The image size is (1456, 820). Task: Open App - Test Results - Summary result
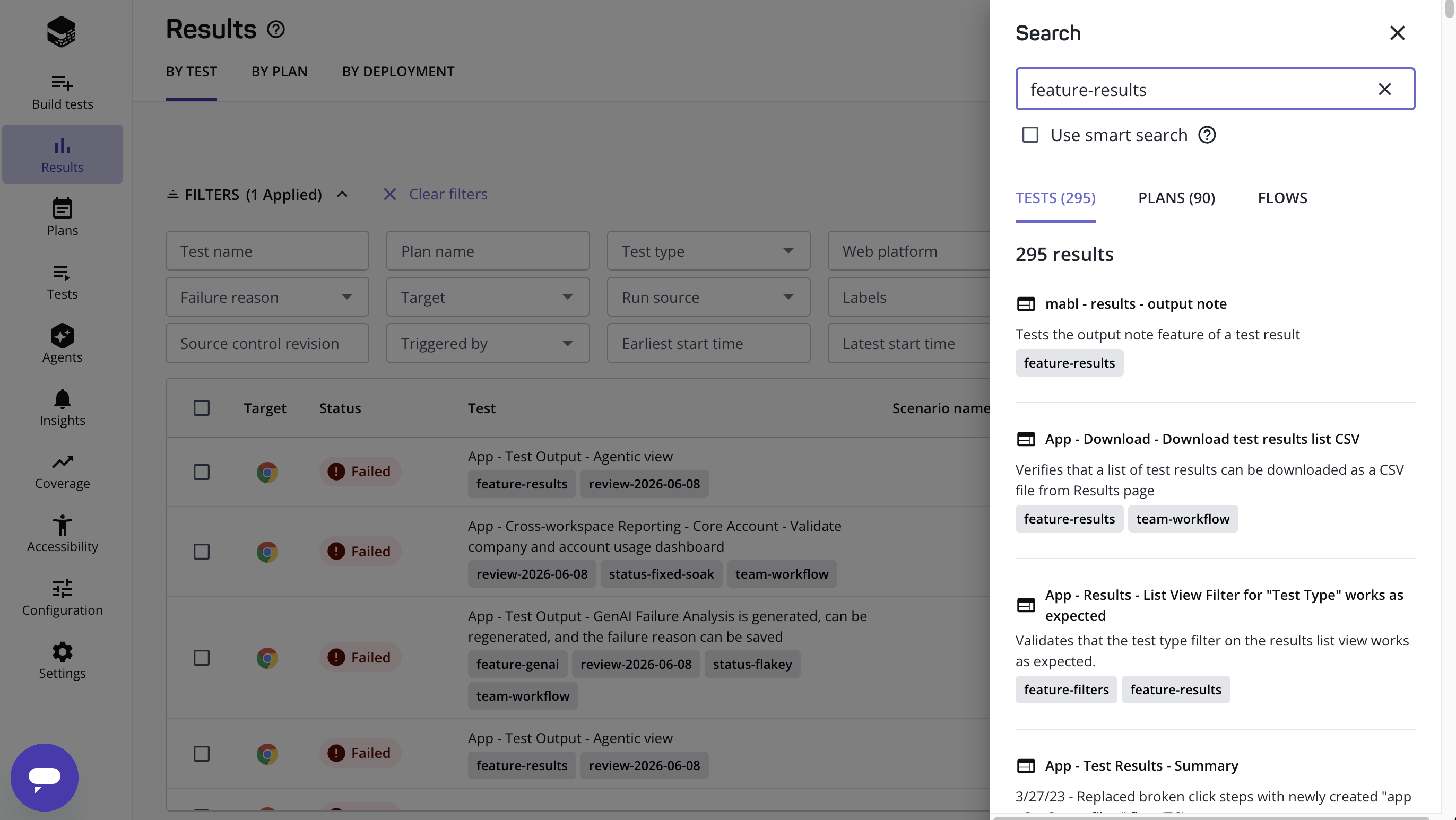(1141, 766)
